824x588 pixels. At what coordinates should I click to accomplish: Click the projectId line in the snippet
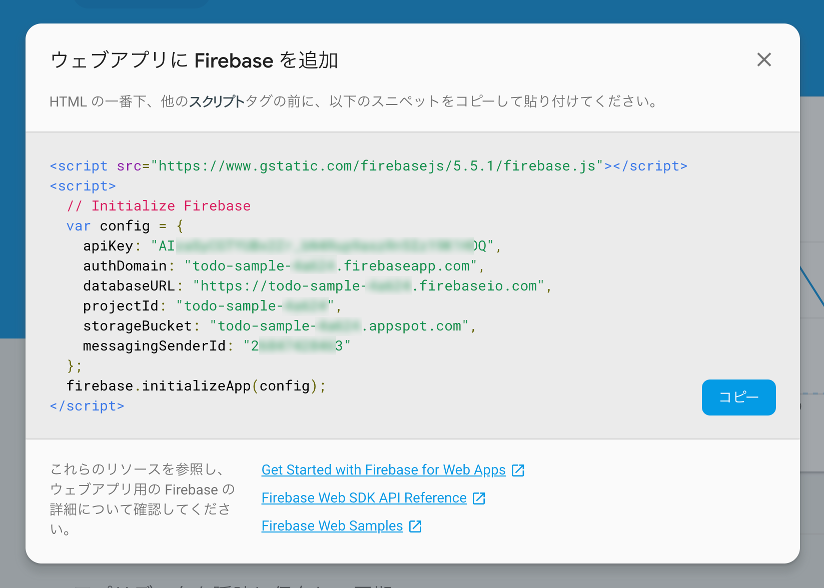212,306
